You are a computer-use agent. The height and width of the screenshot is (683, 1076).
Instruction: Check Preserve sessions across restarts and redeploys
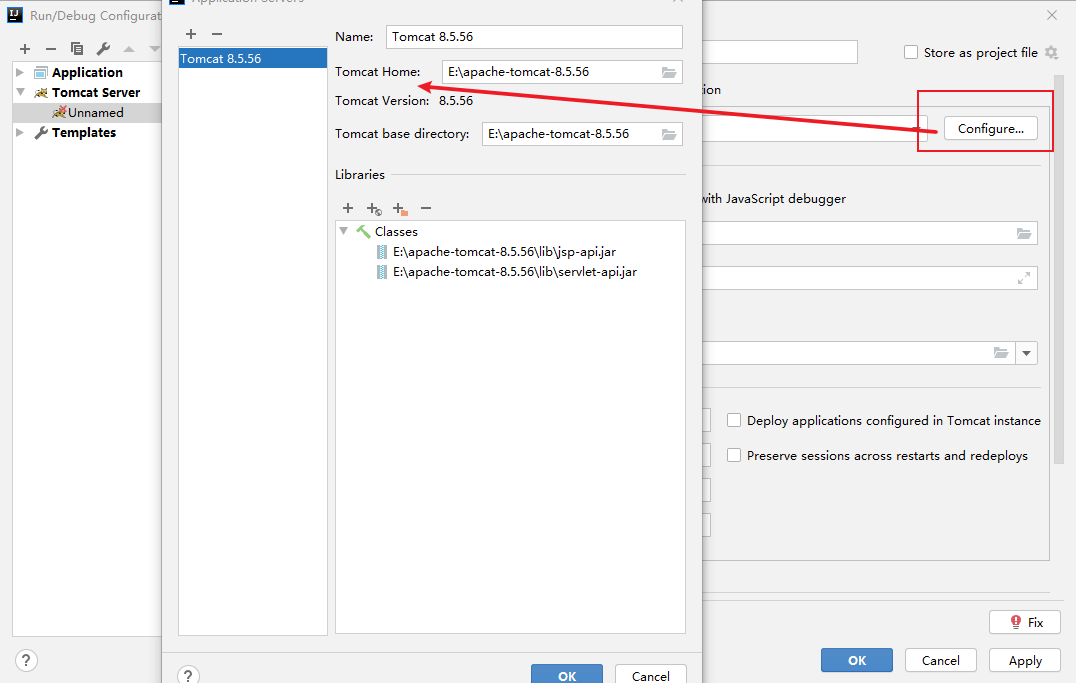pos(734,455)
